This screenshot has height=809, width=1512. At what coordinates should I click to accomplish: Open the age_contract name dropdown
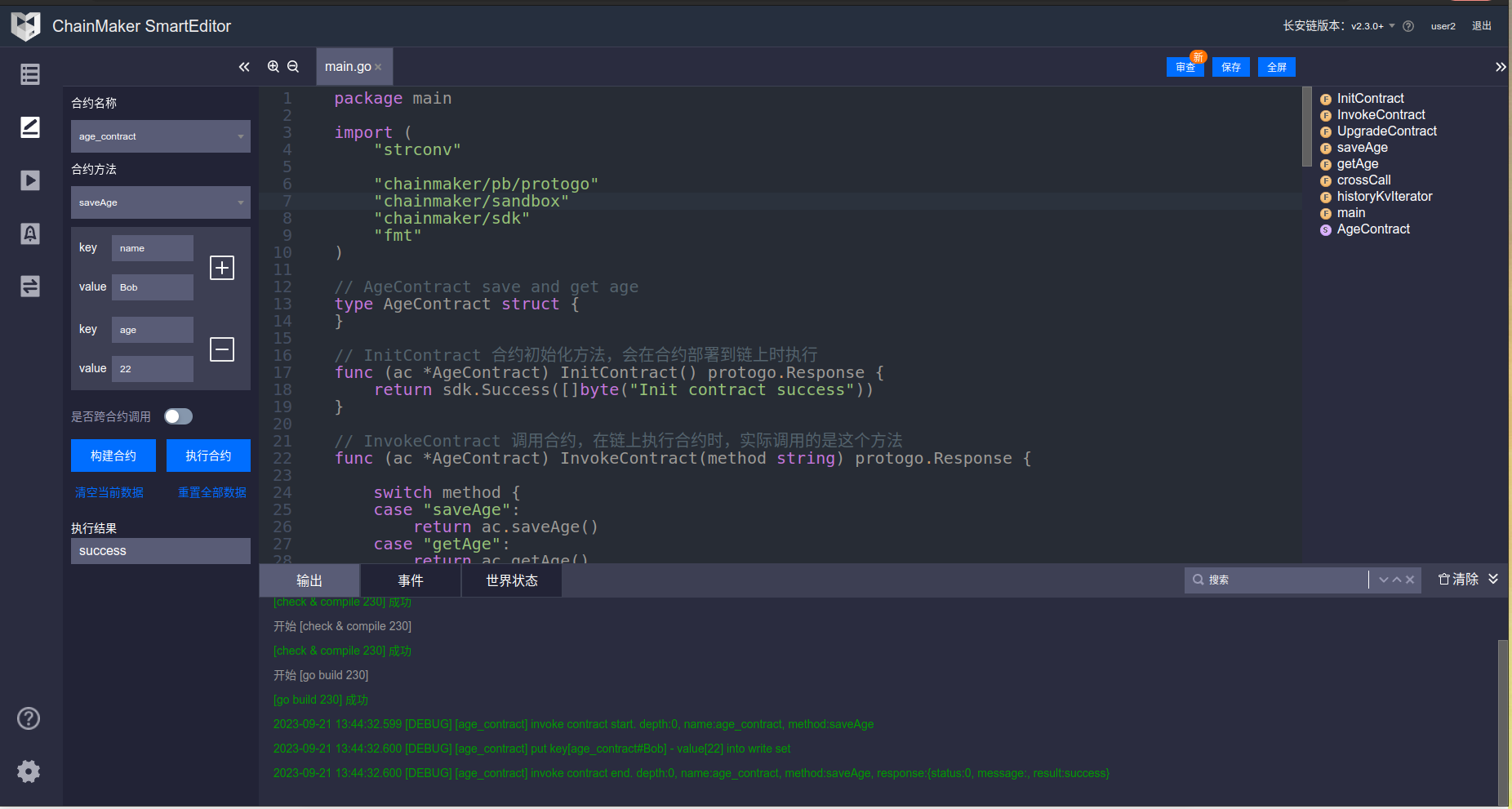pyautogui.click(x=160, y=136)
